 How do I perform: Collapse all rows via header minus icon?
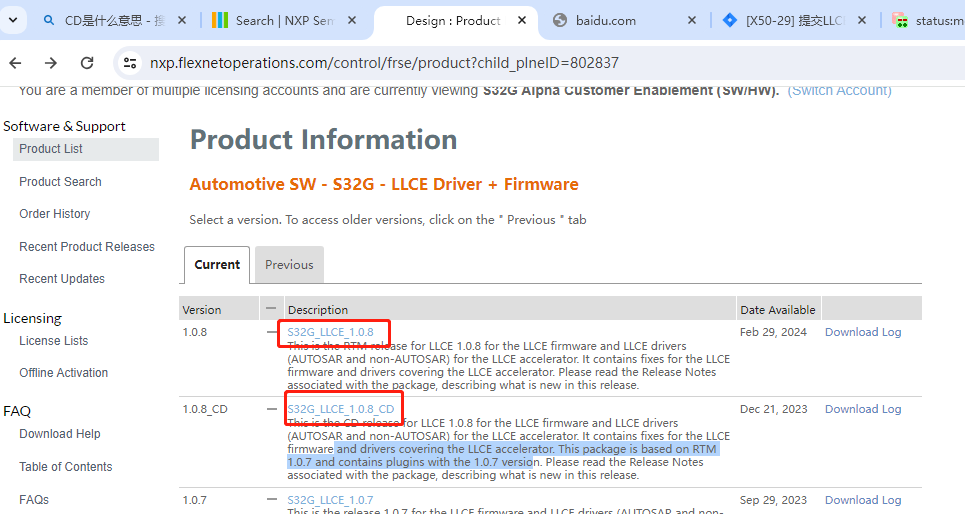point(271,308)
